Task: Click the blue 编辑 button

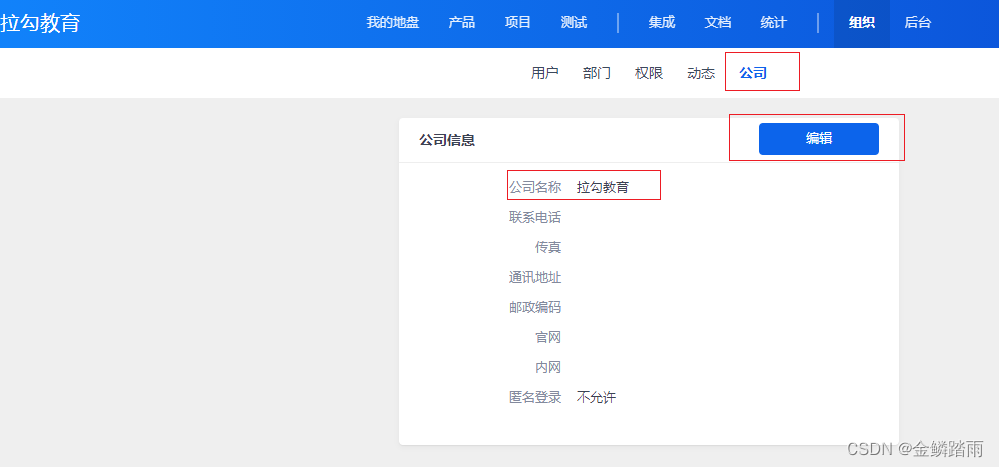Action: click(819, 139)
